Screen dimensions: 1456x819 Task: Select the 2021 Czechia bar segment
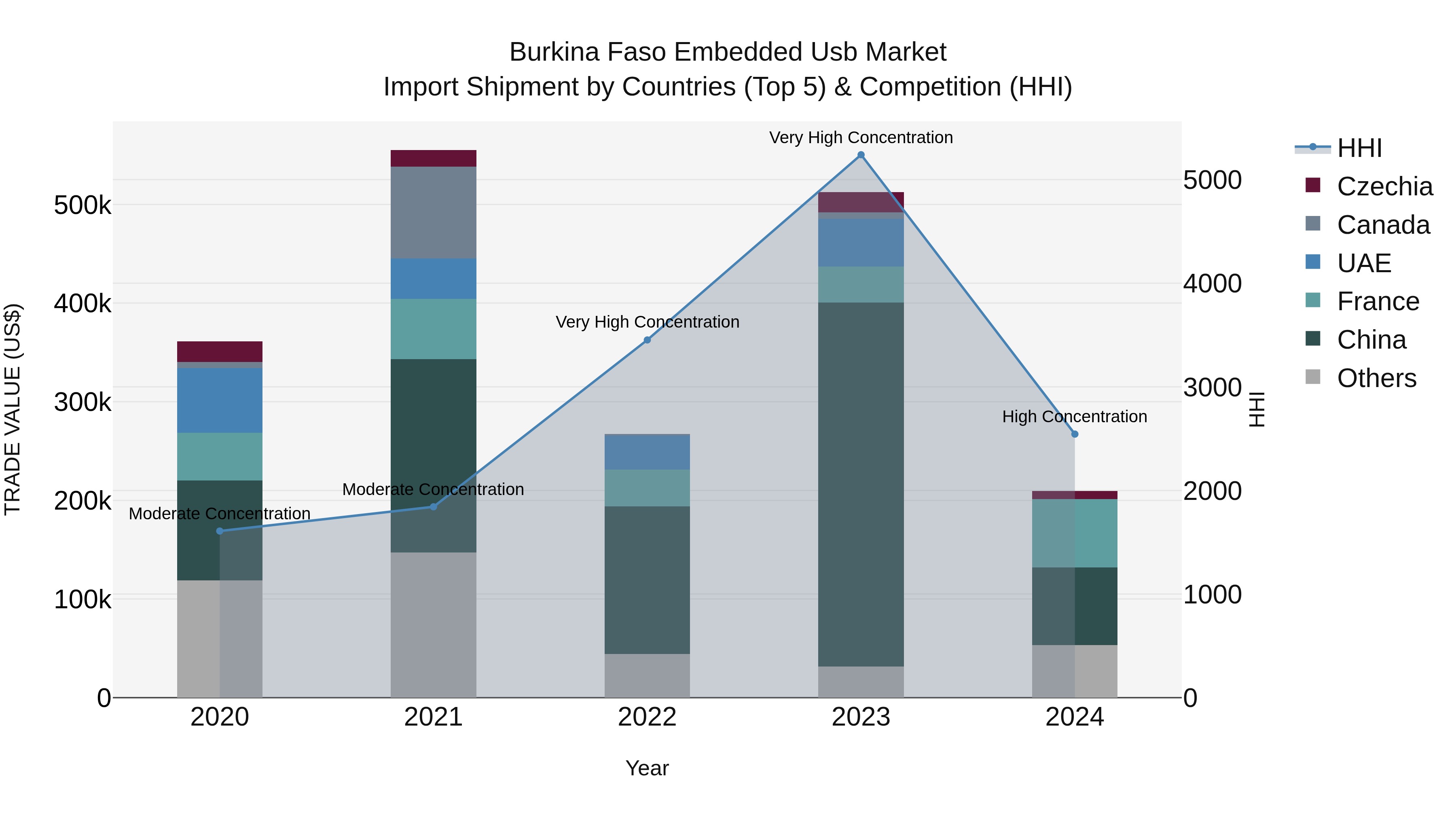pos(434,158)
